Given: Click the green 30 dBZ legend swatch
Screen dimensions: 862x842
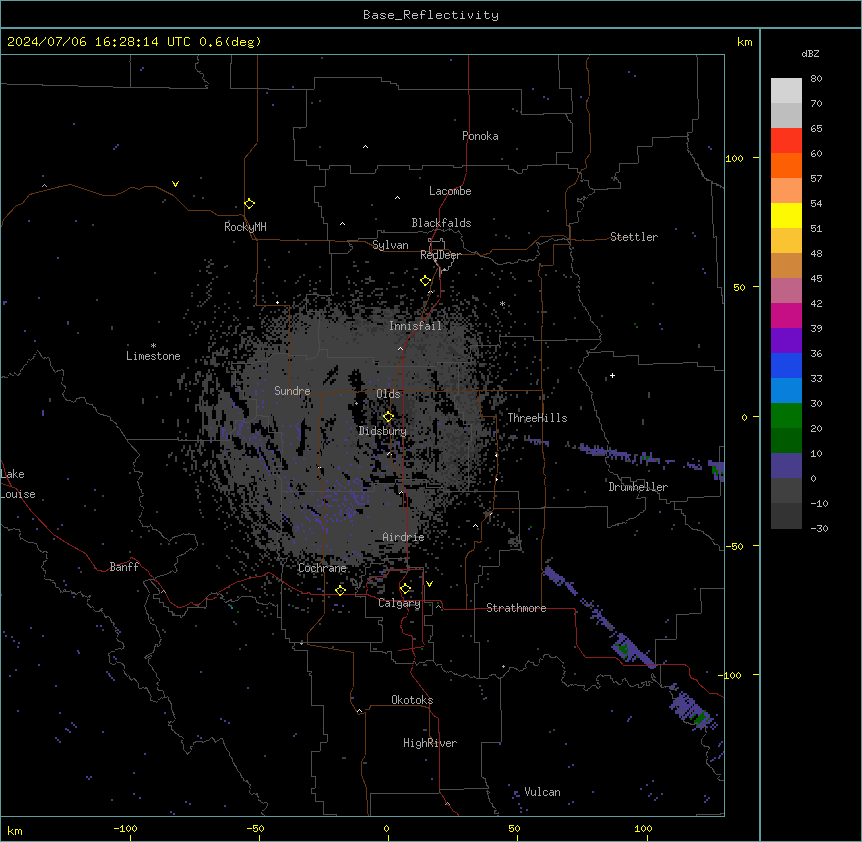Looking at the screenshot, I should pos(786,416).
